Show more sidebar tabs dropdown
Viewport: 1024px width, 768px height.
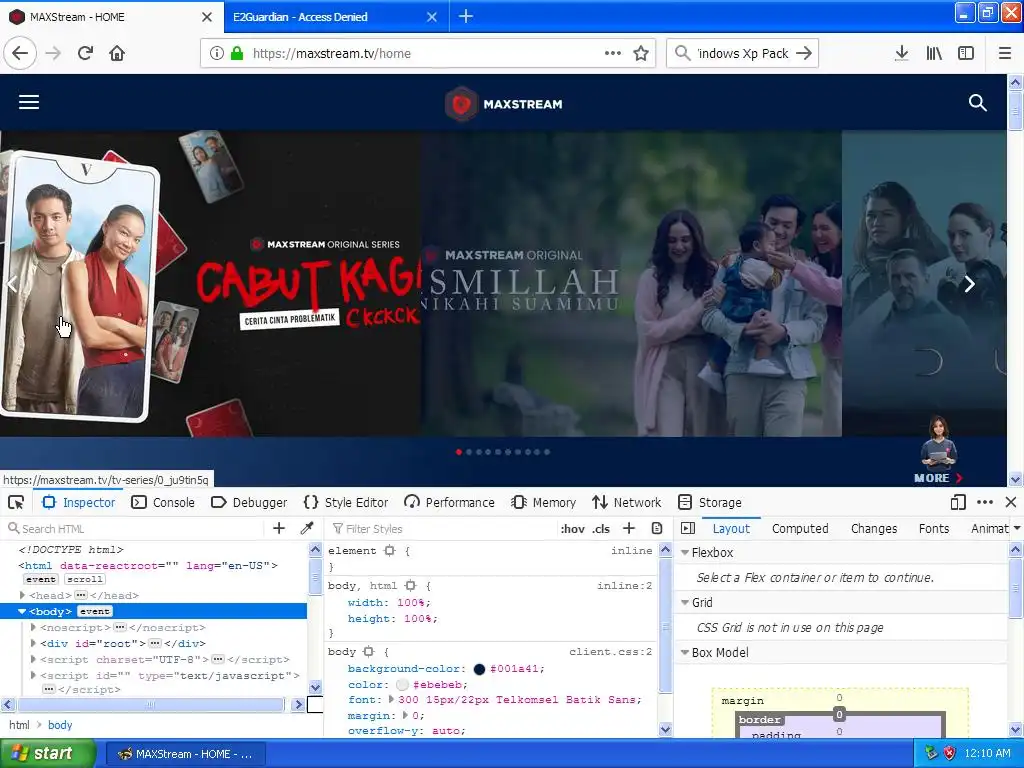pyautogui.click(x=1017, y=528)
